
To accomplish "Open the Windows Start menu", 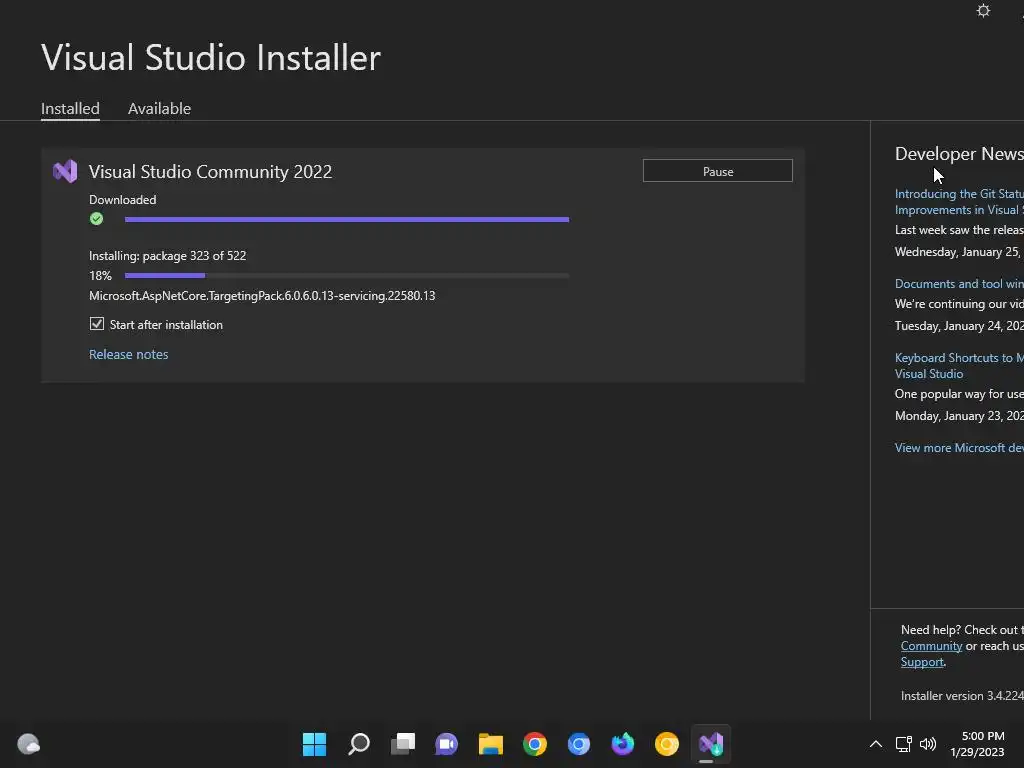I will click(314, 744).
